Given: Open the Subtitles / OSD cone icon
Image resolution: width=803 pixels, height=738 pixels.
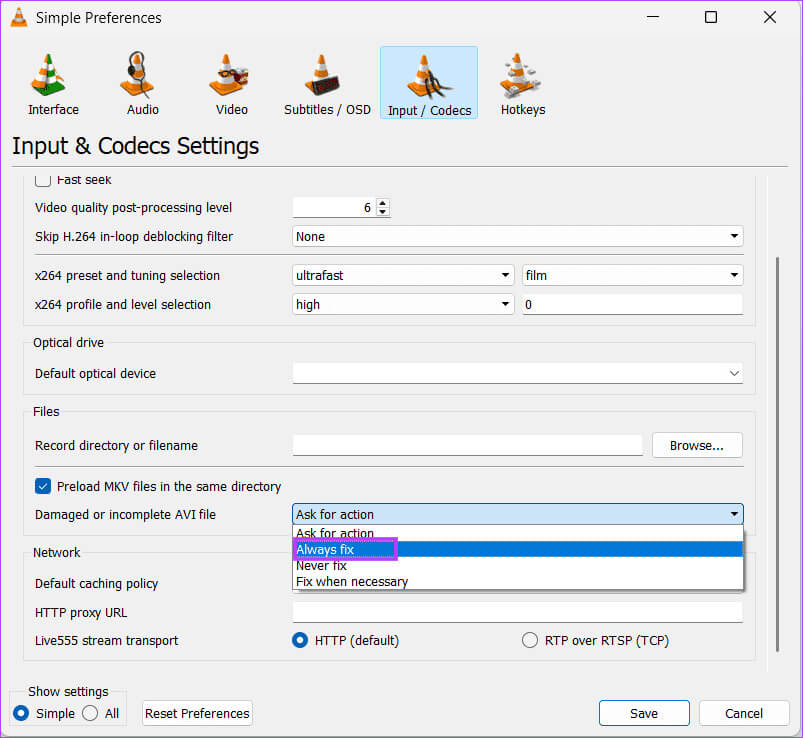Looking at the screenshot, I should [322, 75].
